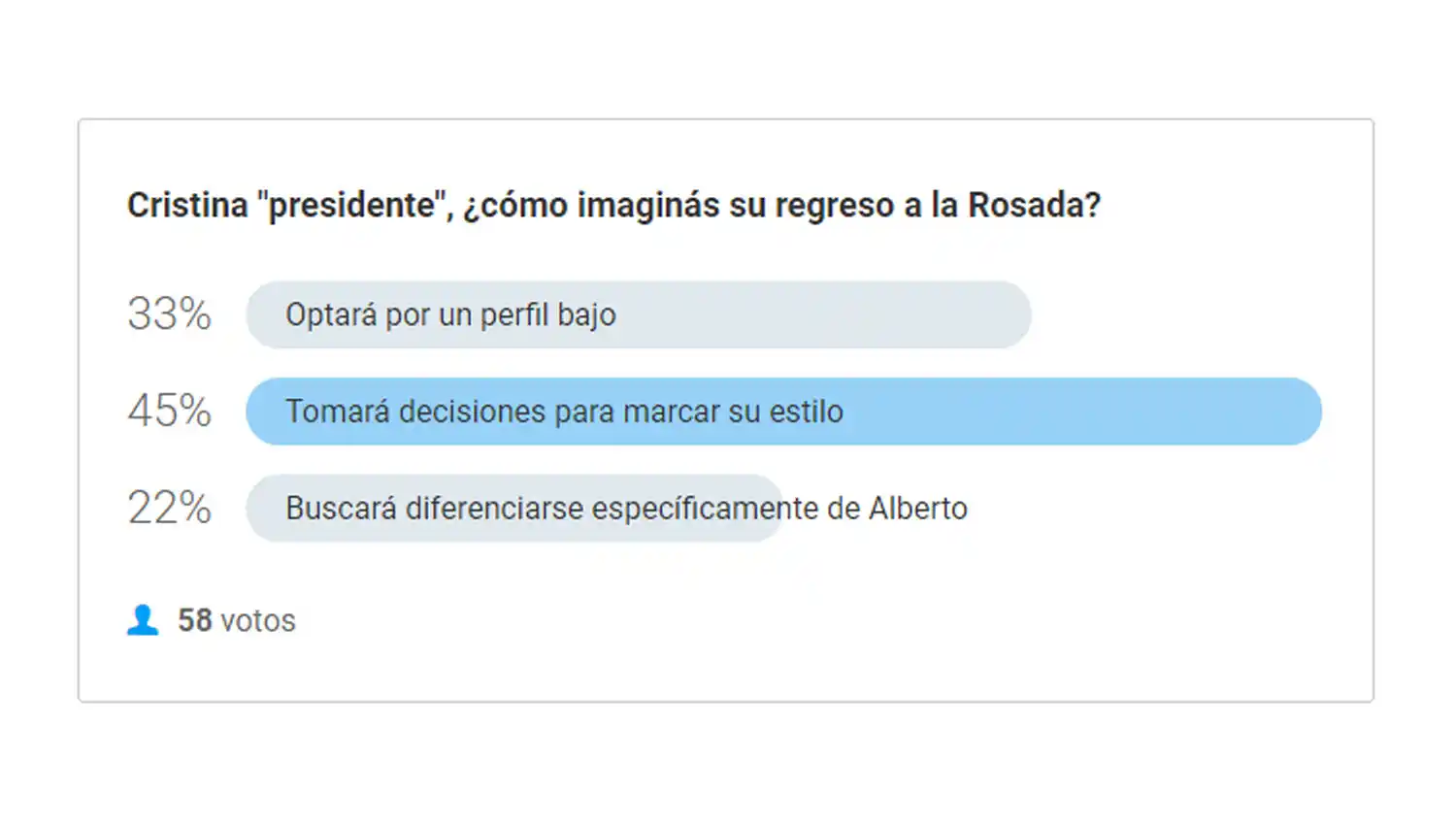Image resolution: width=1456 pixels, height=825 pixels.
Task: Click the gray bar for 'Optará por un perfil bajo'
Action: 639,313
